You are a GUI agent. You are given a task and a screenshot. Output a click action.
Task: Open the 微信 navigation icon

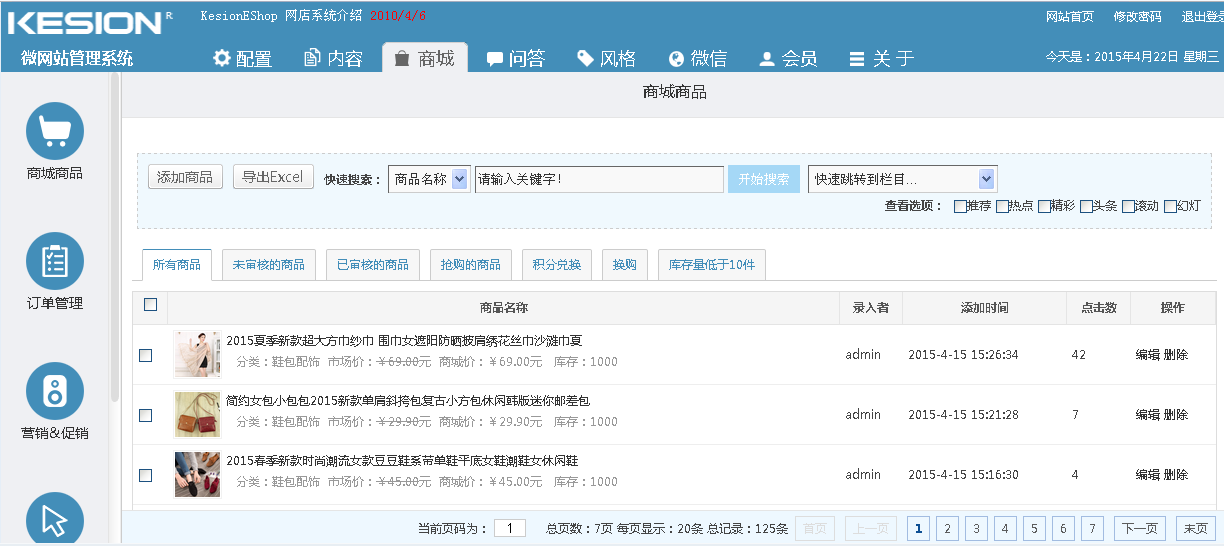click(x=677, y=59)
